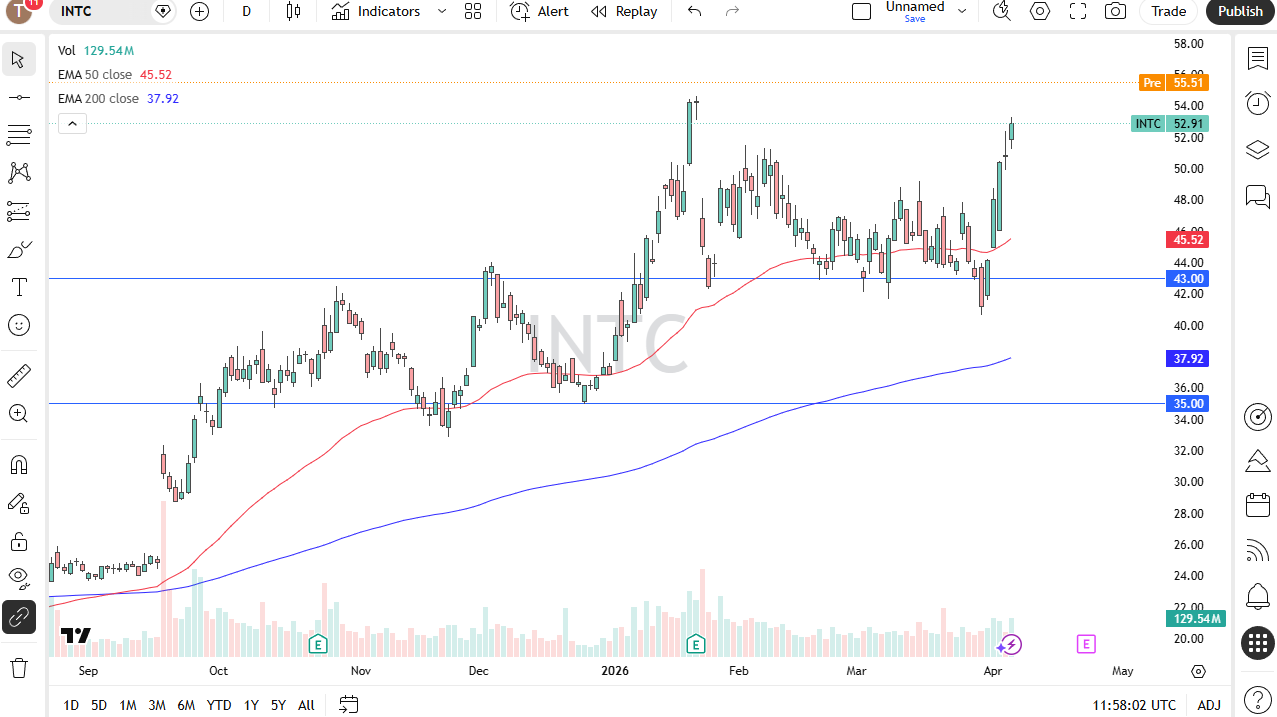Open the Indicators favorites dropdown arrow

pyautogui.click(x=441, y=11)
